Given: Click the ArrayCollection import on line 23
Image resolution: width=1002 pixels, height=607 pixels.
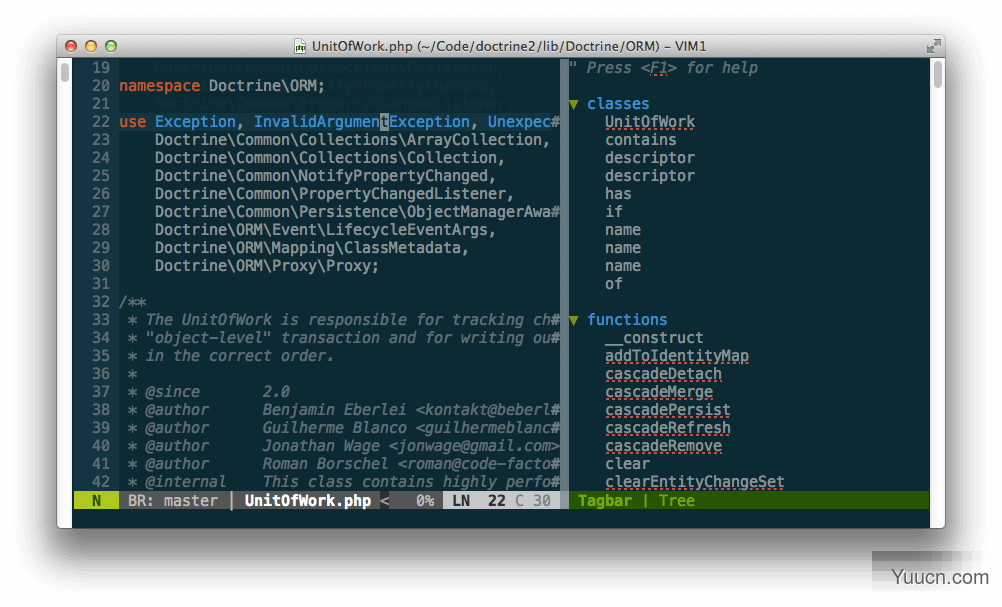Looking at the screenshot, I should 352,140.
